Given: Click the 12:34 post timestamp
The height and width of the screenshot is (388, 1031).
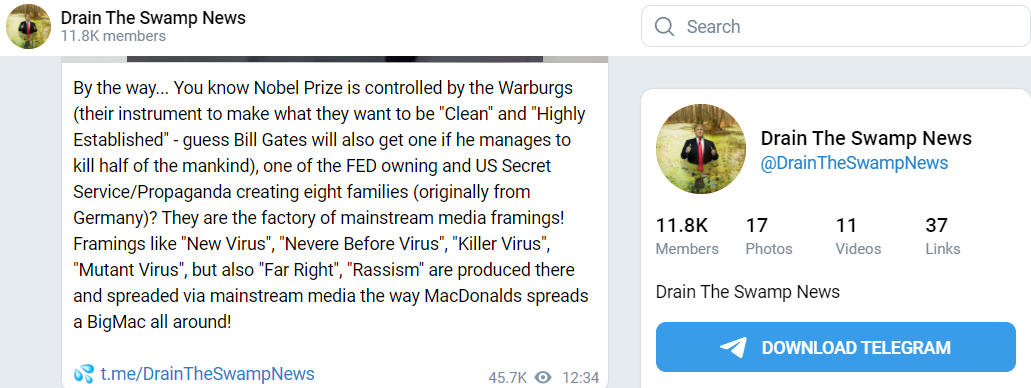Looking at the screenshot, I should (x=581, y=377).
